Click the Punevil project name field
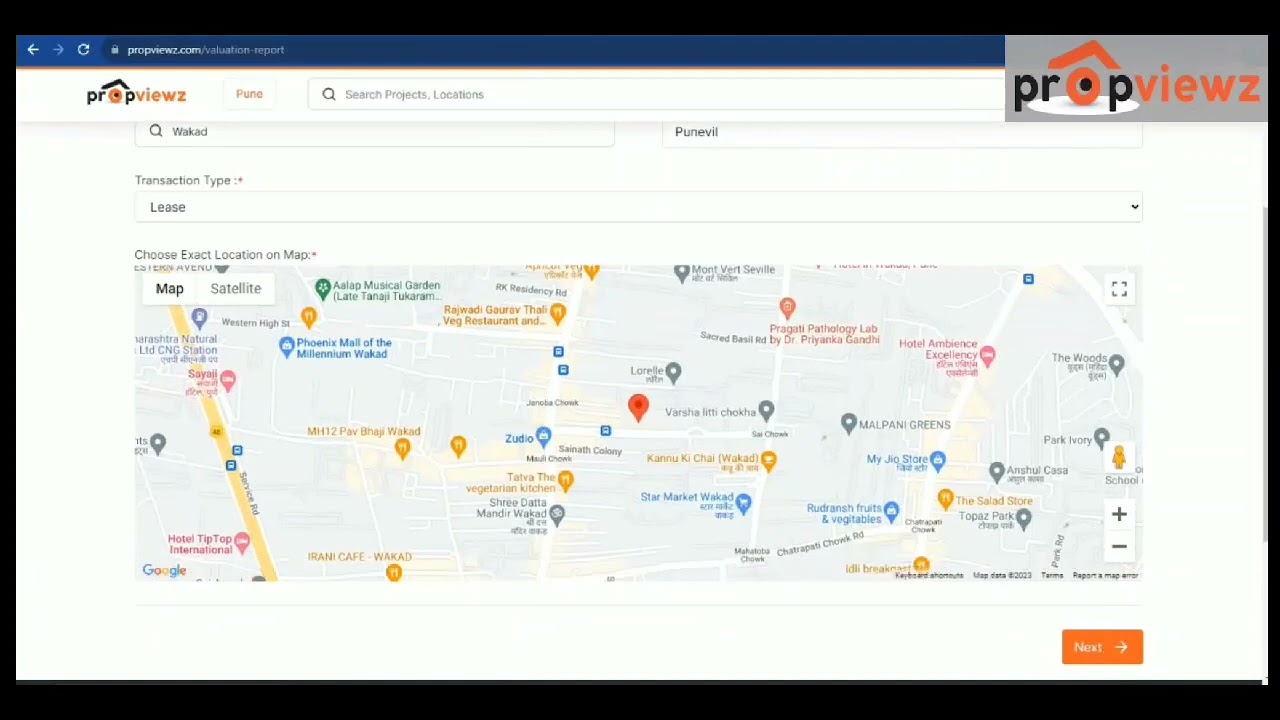This screenshot has height=720, width=1280. [x=901, y=131]
